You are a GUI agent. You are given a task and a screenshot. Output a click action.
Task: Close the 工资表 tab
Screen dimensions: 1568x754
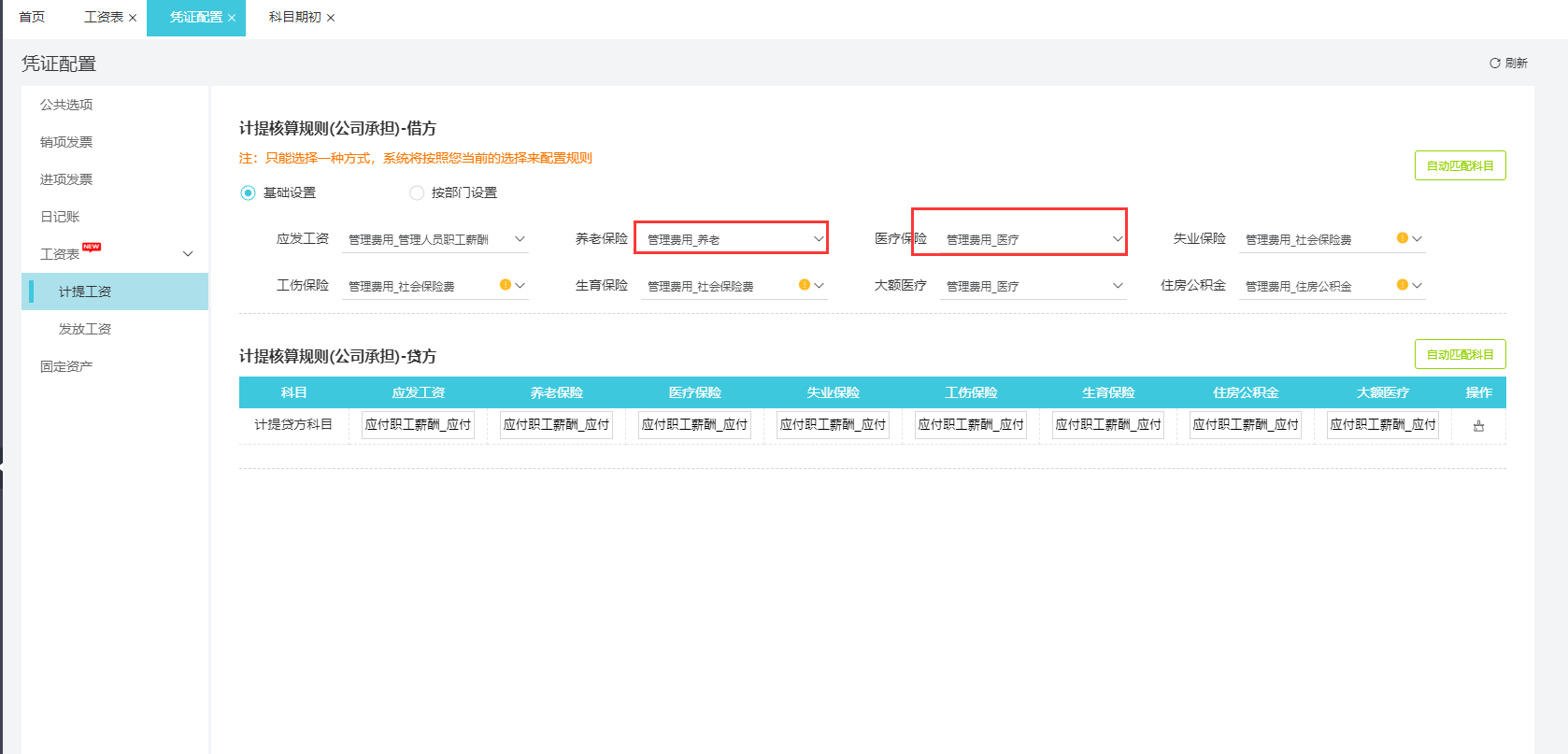[133, 18]
